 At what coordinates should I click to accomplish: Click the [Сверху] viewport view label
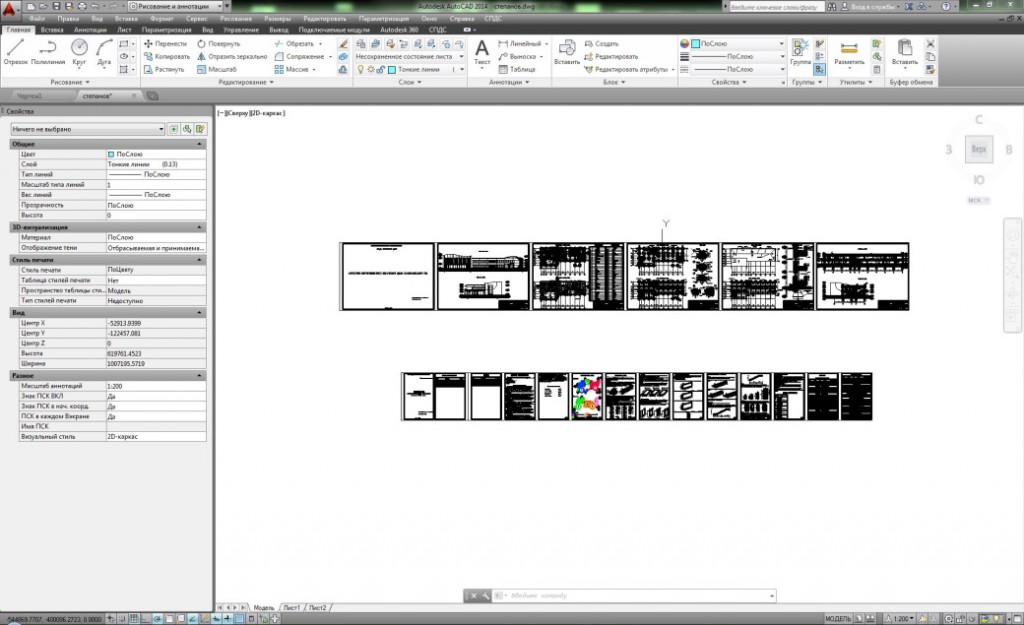(238, 113)
